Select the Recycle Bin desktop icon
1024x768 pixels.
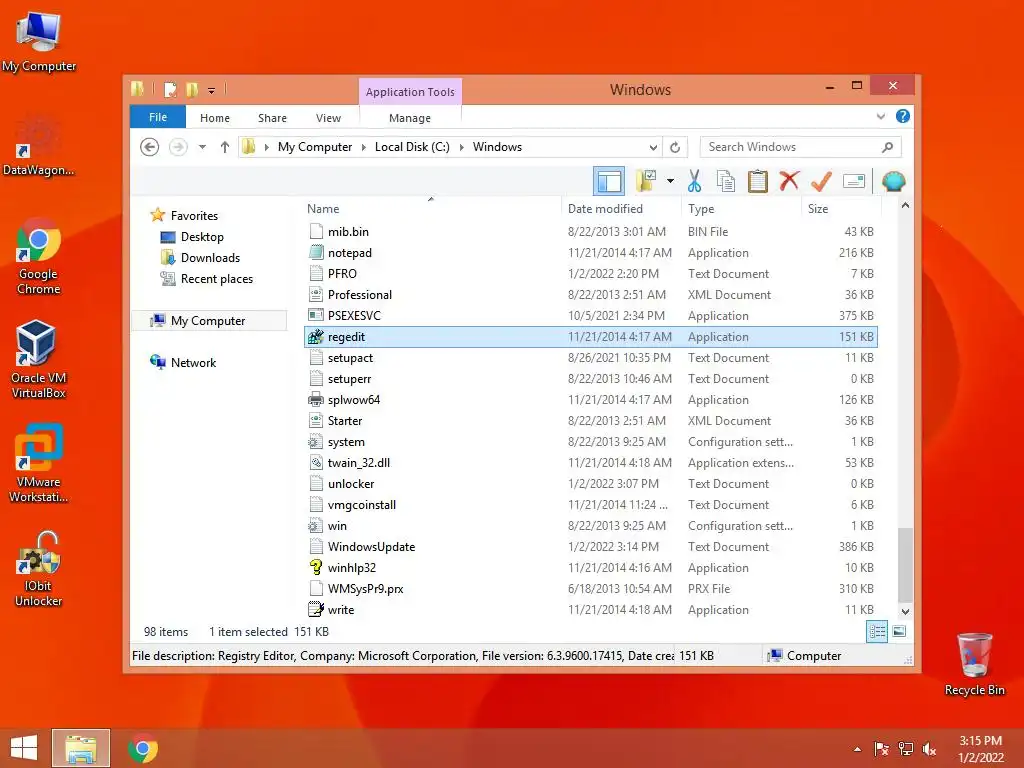tap(974, 665)
